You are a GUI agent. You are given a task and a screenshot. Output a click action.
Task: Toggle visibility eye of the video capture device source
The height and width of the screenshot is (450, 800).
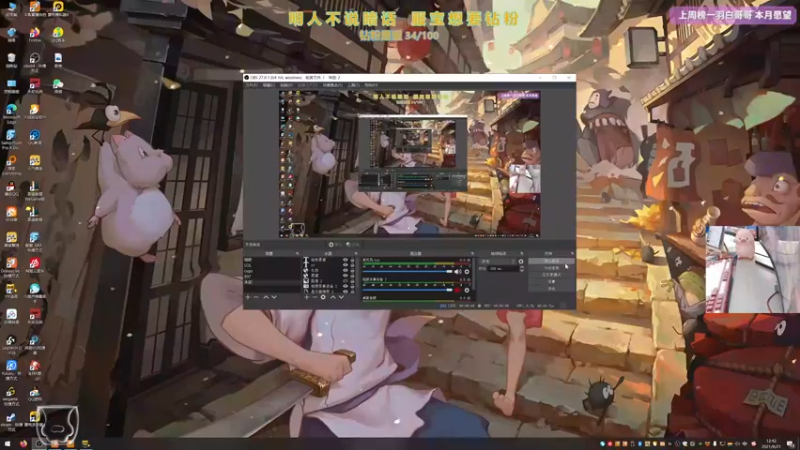pos(345,286)
